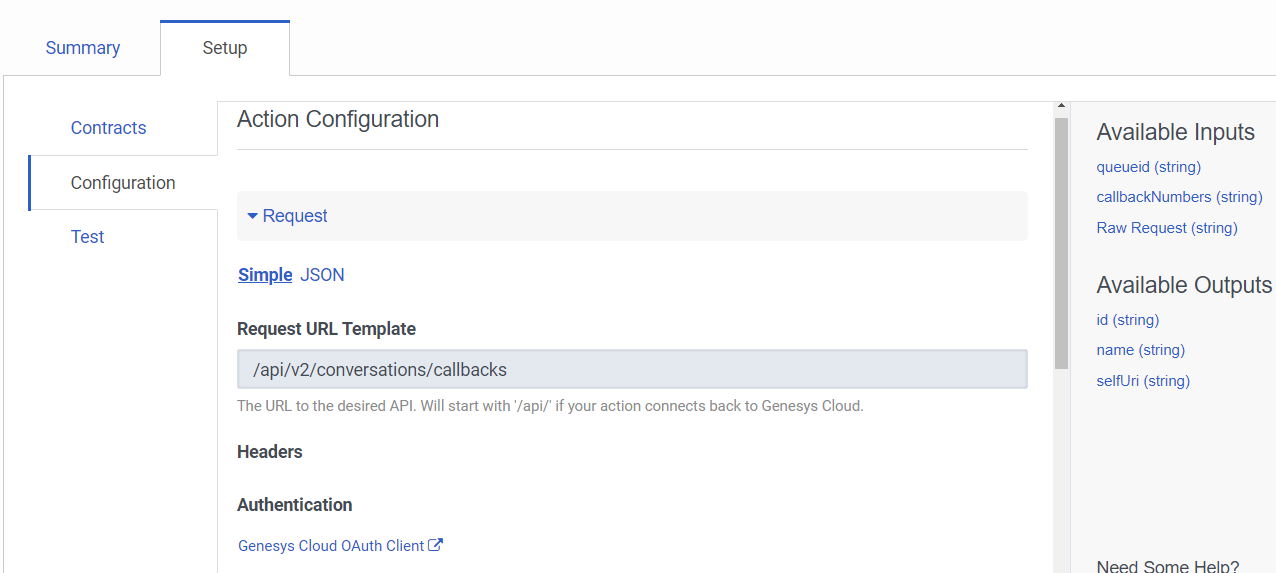Select the Setup tab

pyautogui.click(x=225, y=48)
